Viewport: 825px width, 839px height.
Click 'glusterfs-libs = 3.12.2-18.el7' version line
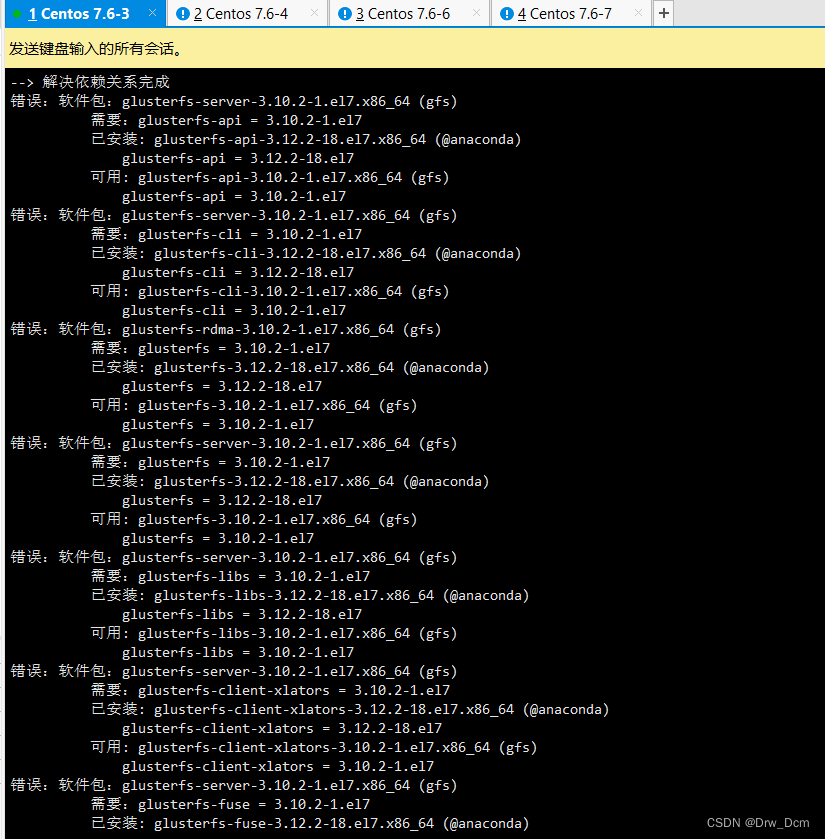(x=242, y=614)
